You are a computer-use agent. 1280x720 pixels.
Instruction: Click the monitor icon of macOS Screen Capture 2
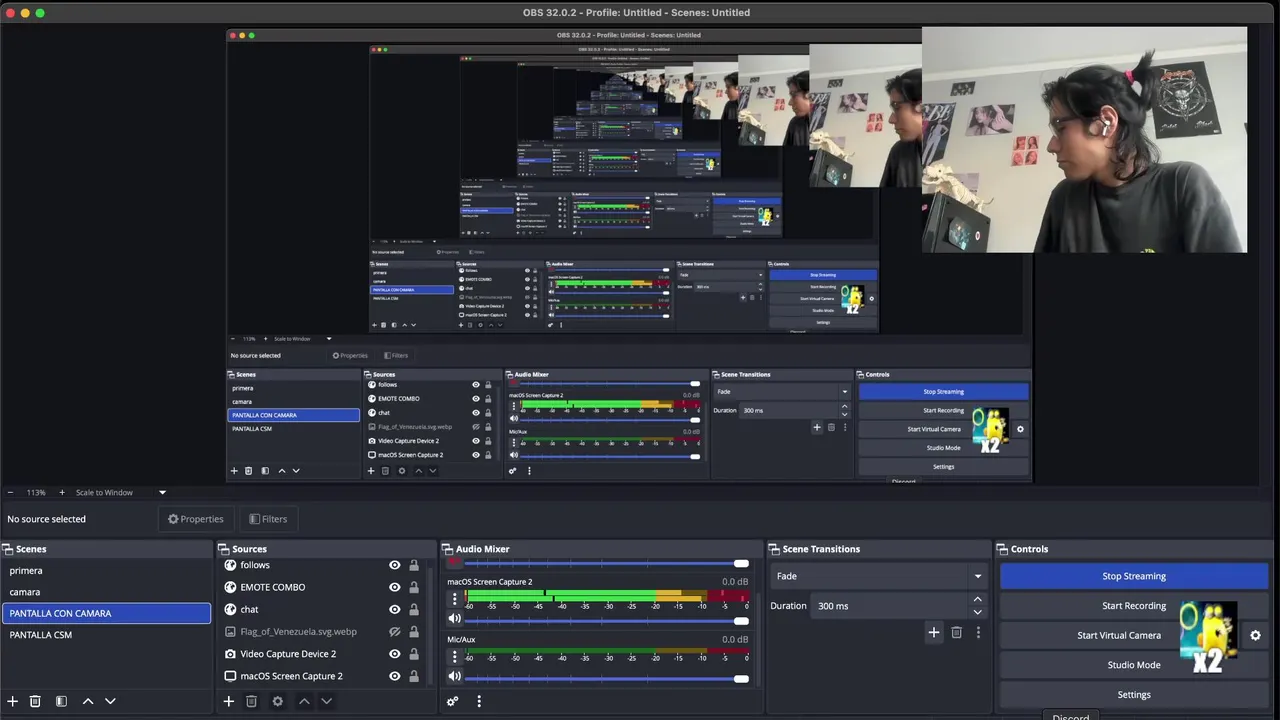[x=231, y=676]
